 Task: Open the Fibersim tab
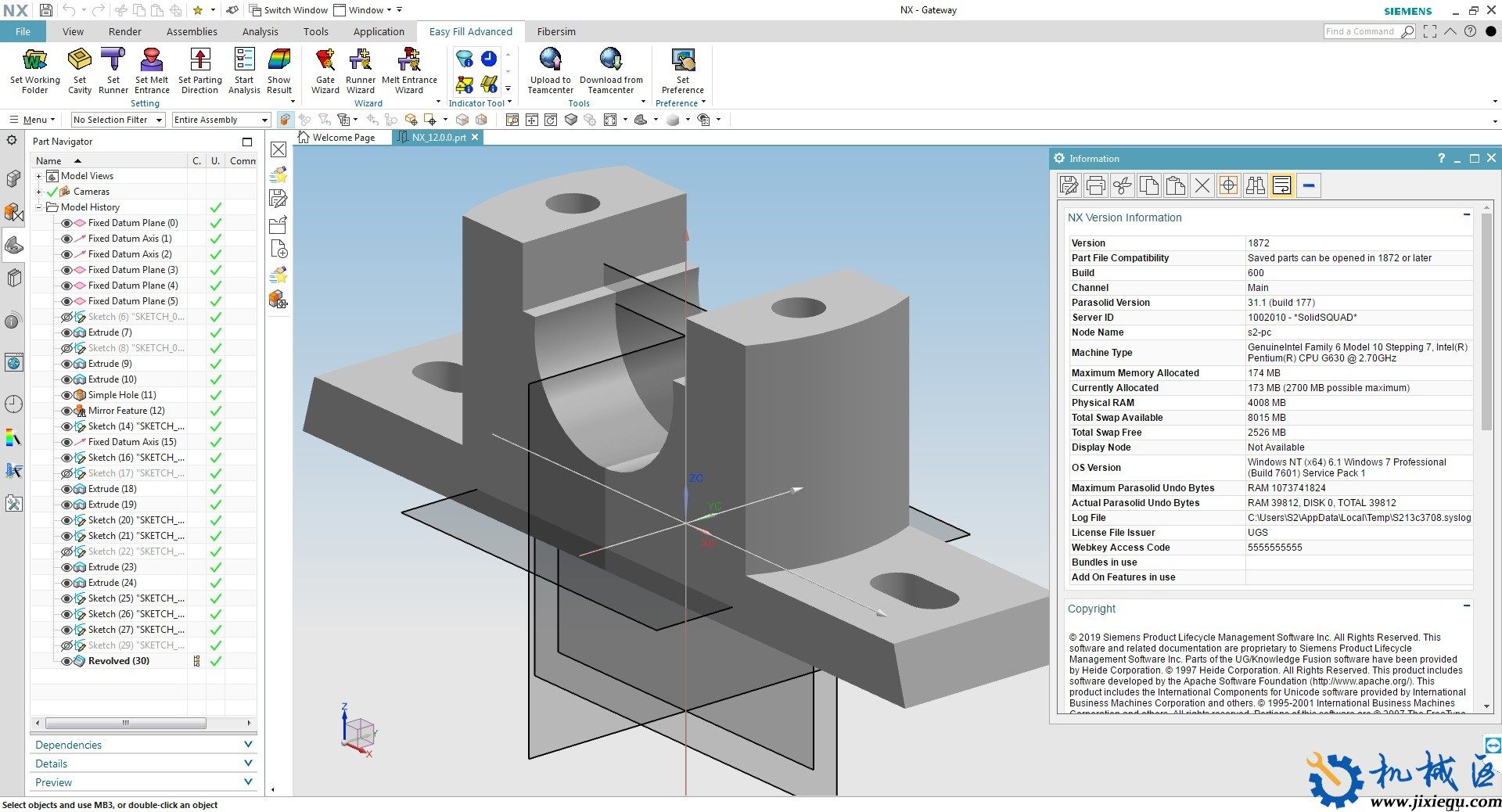coord(556,31)
